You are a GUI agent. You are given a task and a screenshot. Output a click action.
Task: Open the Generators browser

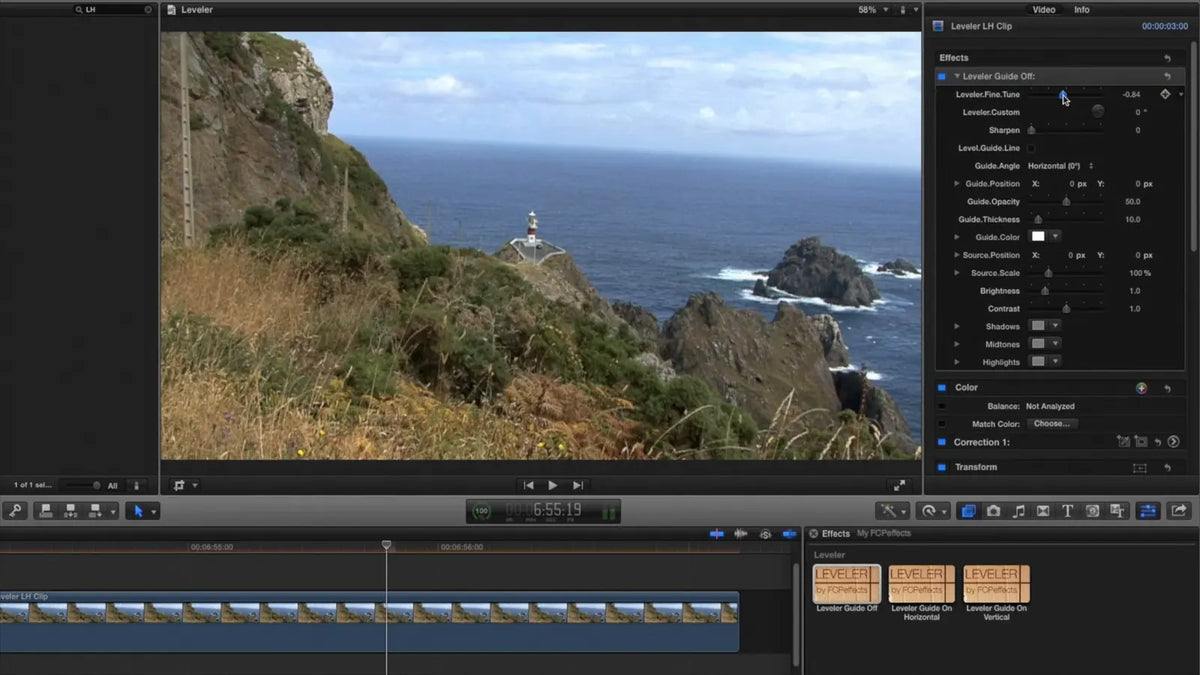coord(1092,511)
